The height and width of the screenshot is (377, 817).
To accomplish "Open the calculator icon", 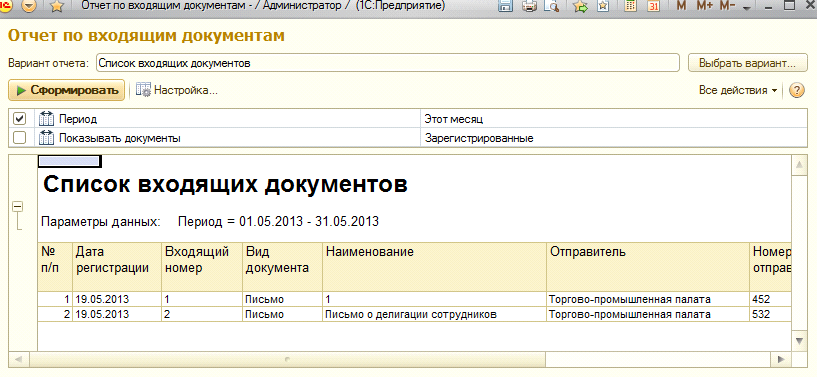I will (x=630, y=7).
